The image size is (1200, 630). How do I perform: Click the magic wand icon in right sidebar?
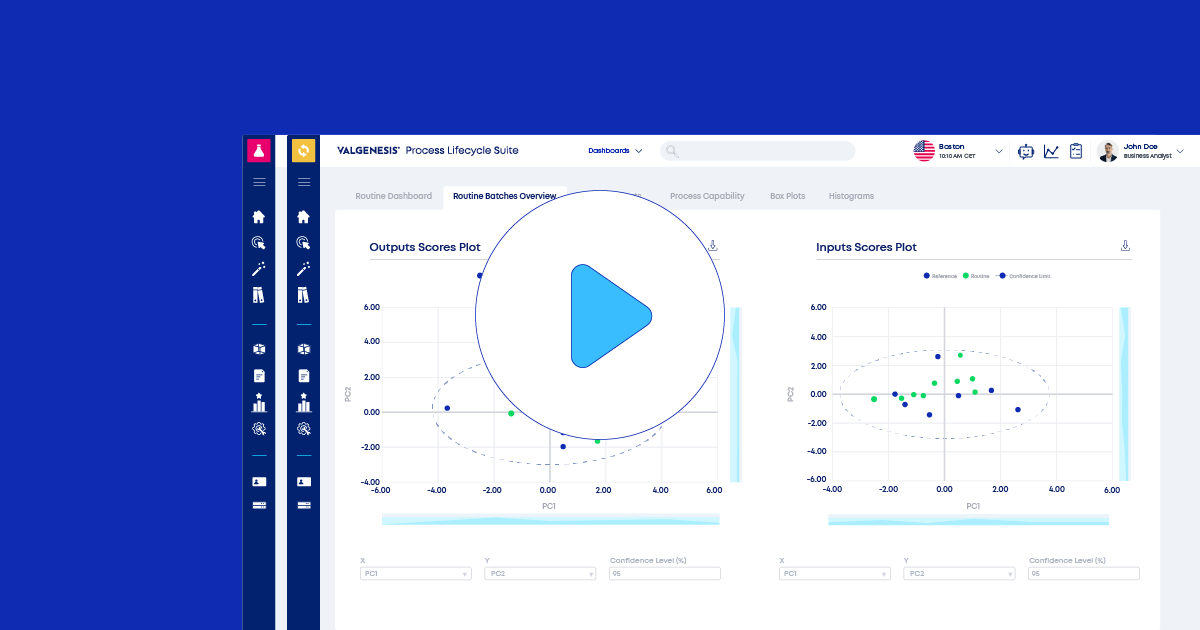[304, 268]
